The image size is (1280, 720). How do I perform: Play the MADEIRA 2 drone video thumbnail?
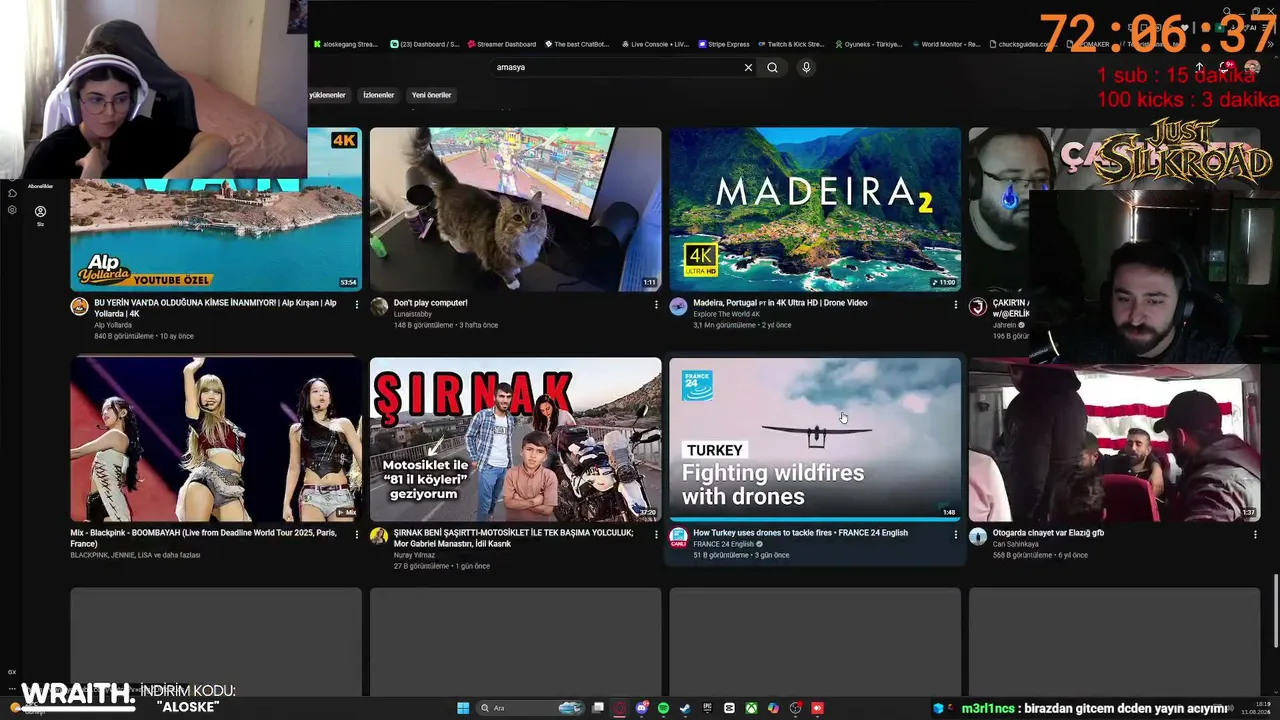pos(815,209)
